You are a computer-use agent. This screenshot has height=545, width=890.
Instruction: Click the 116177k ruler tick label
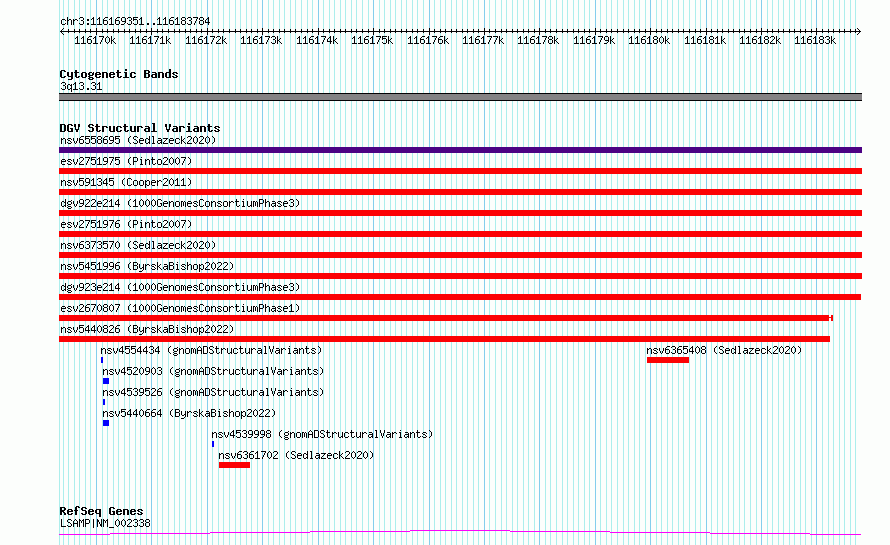483,40
